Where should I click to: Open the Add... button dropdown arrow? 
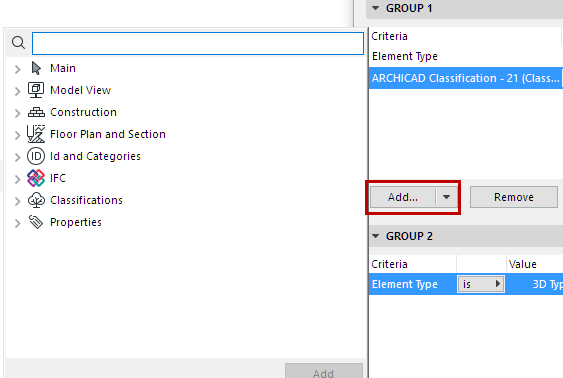click(446, 197)
